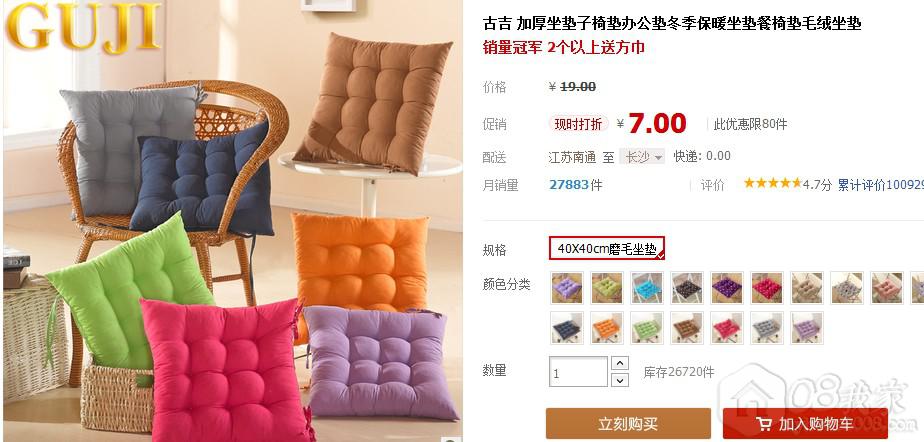924x442 pixels.
Task: Decrease quantity with the down arrow stepper
Action: coord(619,380)
